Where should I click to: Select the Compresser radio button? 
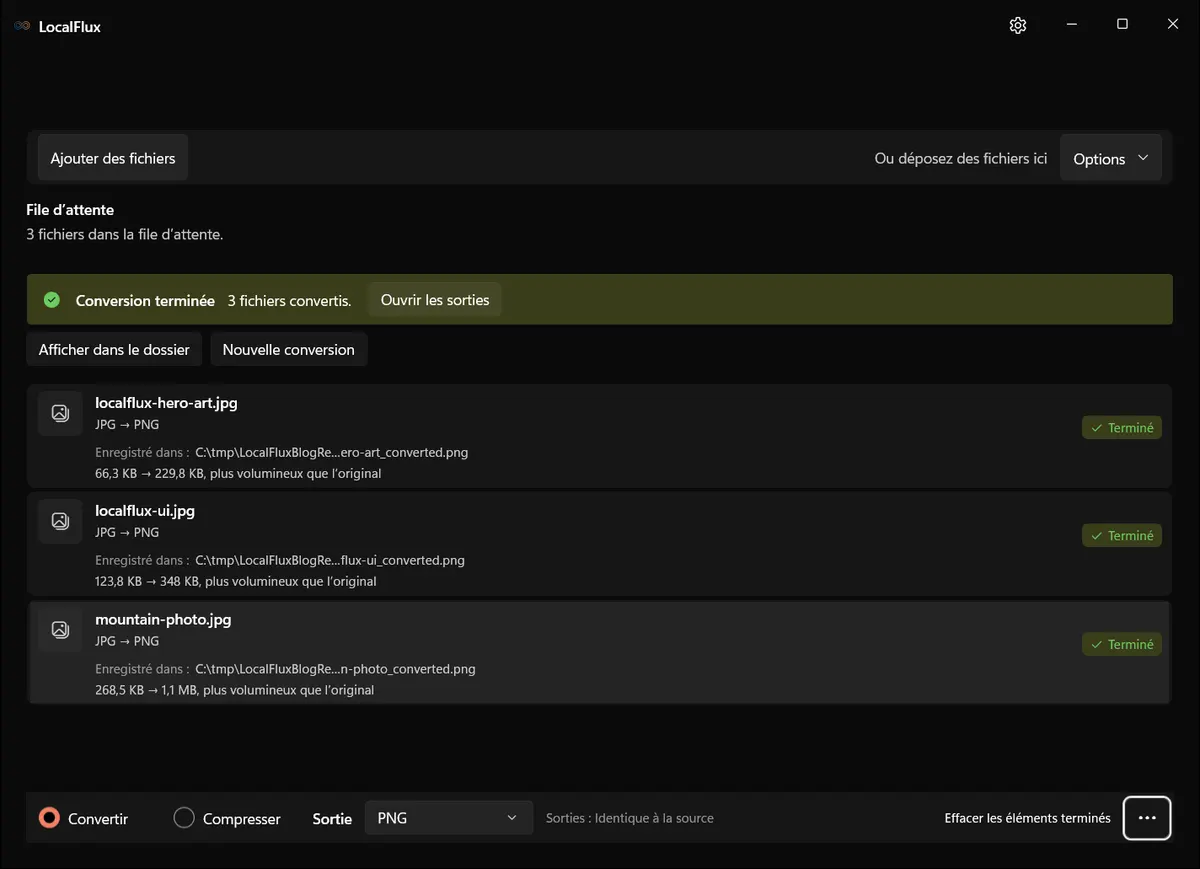pyautogui.click(x=184, y=818)
